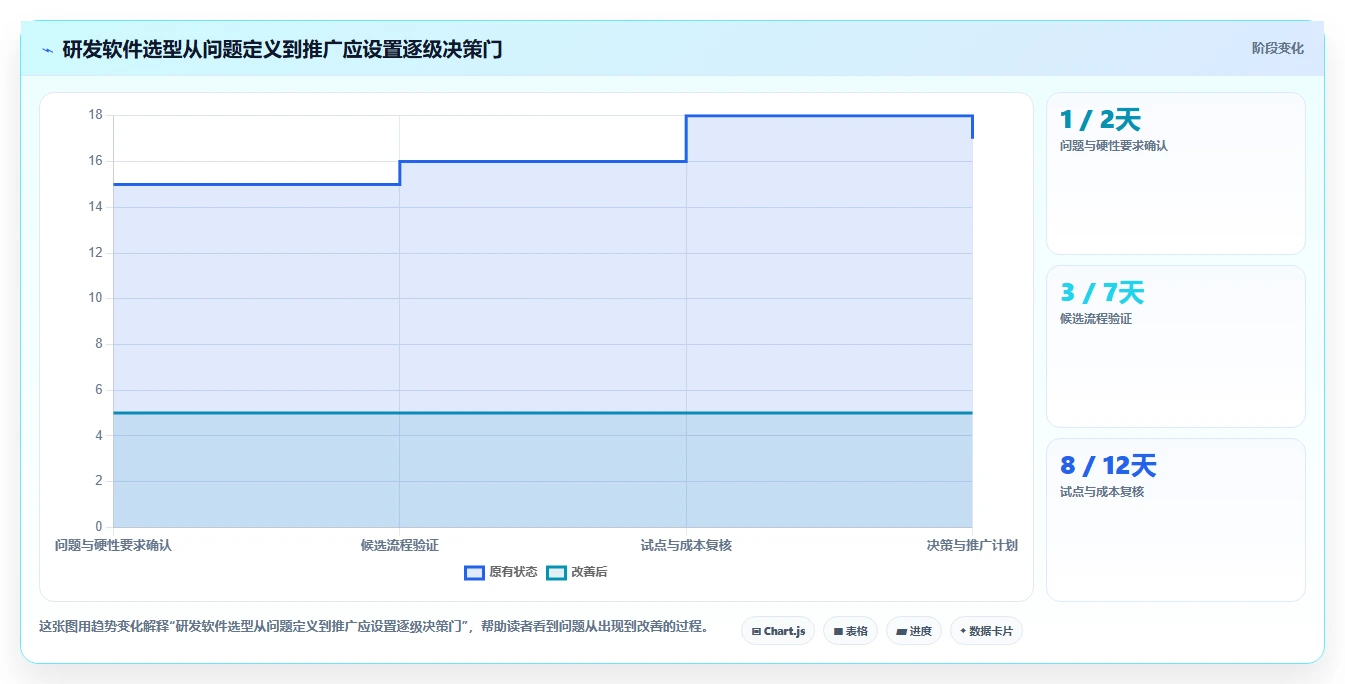Click the y-axis value 8
Screen dimensions: 1345x684
coord(99,344)
